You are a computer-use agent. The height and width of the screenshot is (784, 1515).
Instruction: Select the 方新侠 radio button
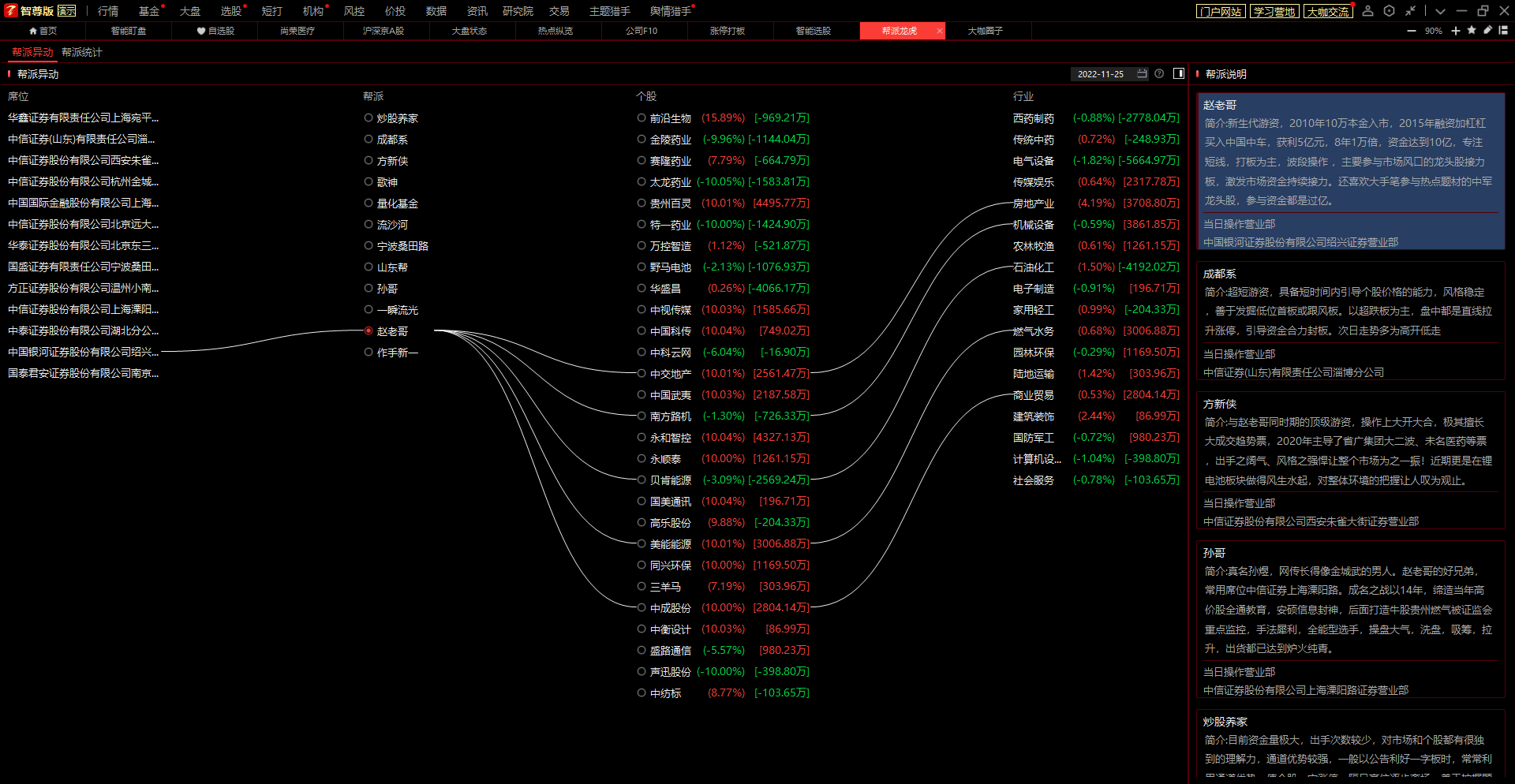[x=368, y=160]
